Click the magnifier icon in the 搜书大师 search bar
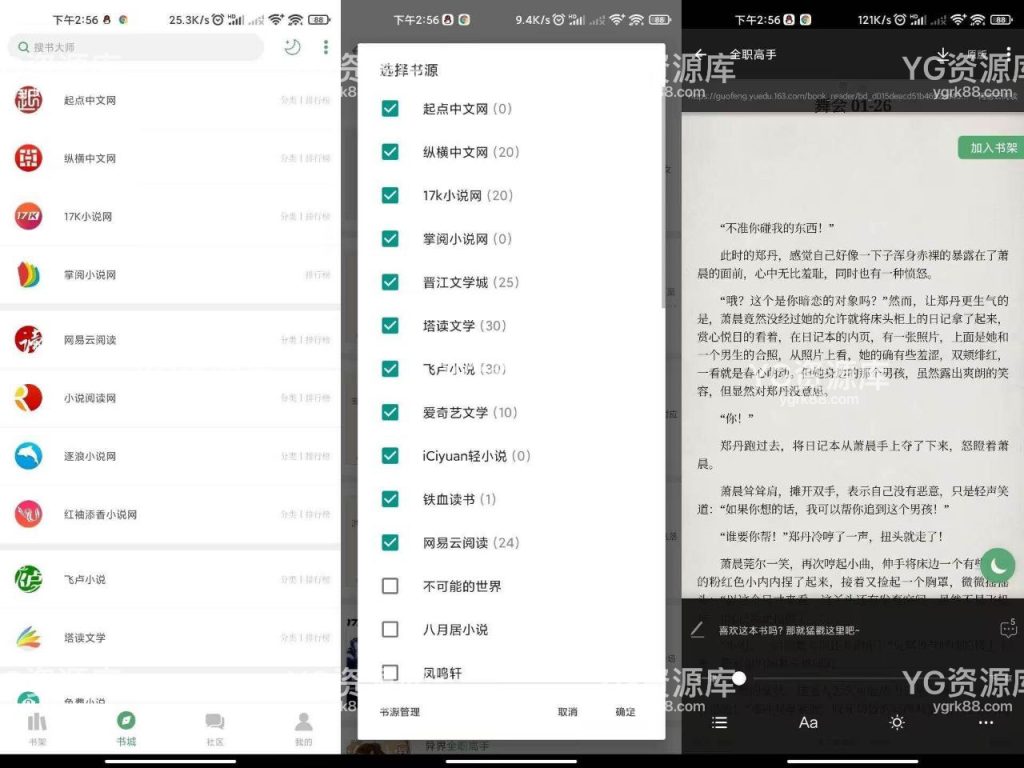The image size is (1024, 768). tap(24, 47)
